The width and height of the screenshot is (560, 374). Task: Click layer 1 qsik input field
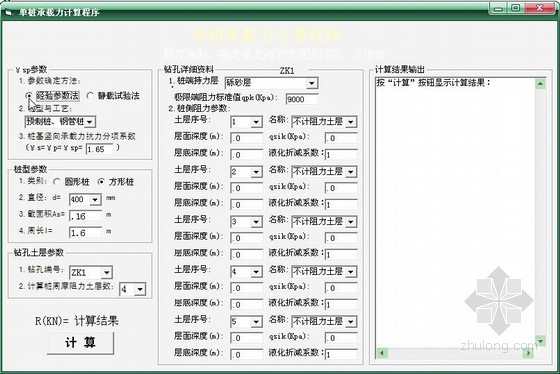pyautogui.click(x=341, y=138)
